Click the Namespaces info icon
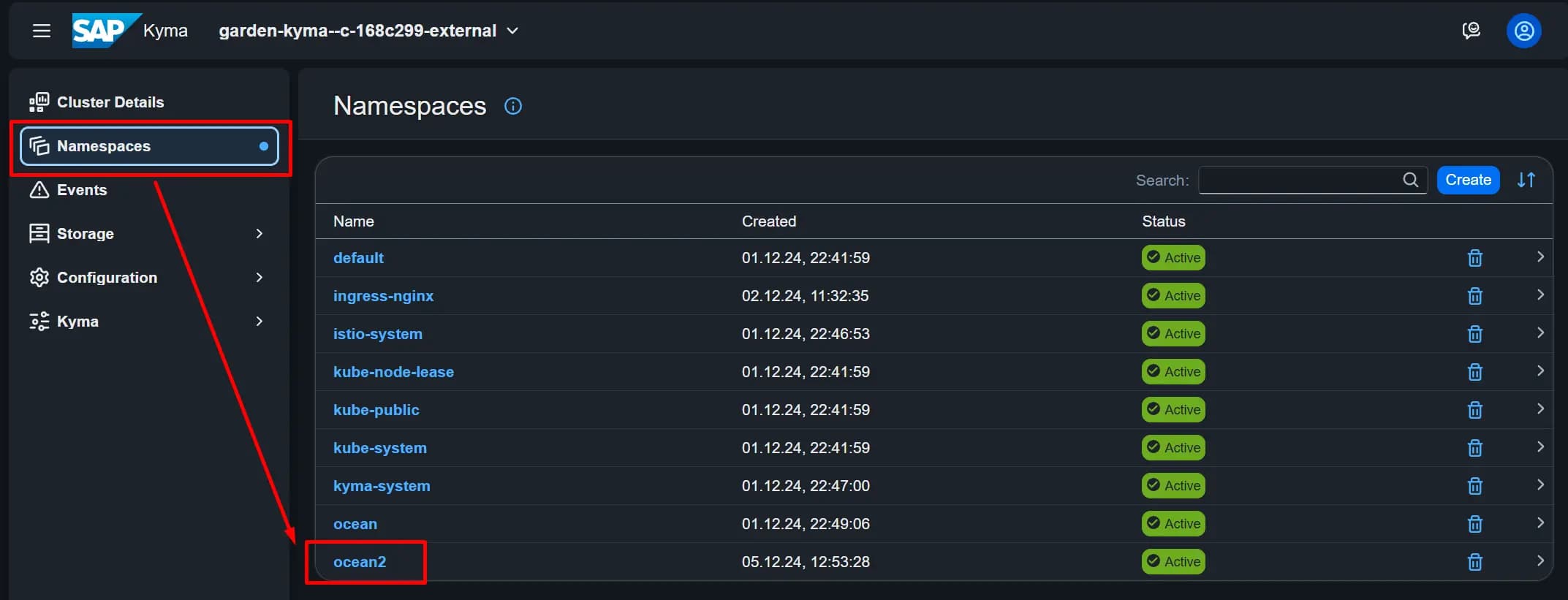 coord(513,106)
